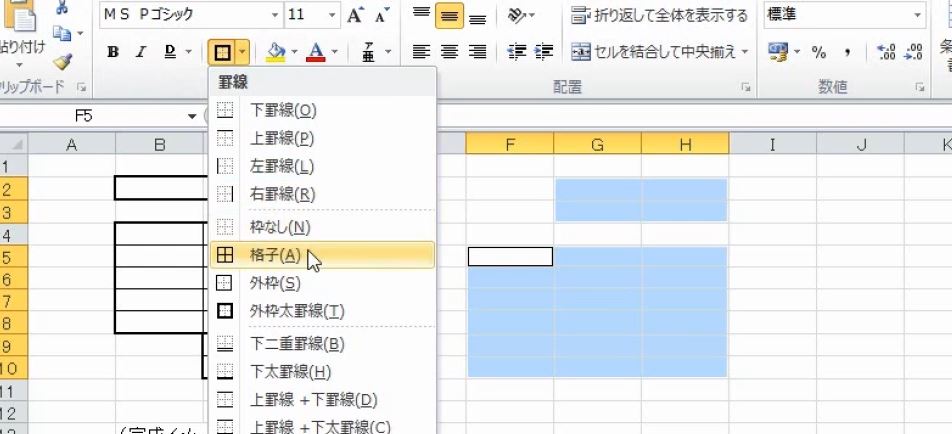Open the 配置 alignment dialog launcher

(x=746, y=87)
